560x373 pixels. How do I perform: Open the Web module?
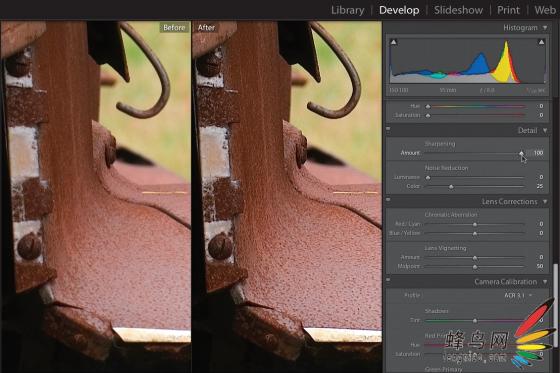coord(545,10)
